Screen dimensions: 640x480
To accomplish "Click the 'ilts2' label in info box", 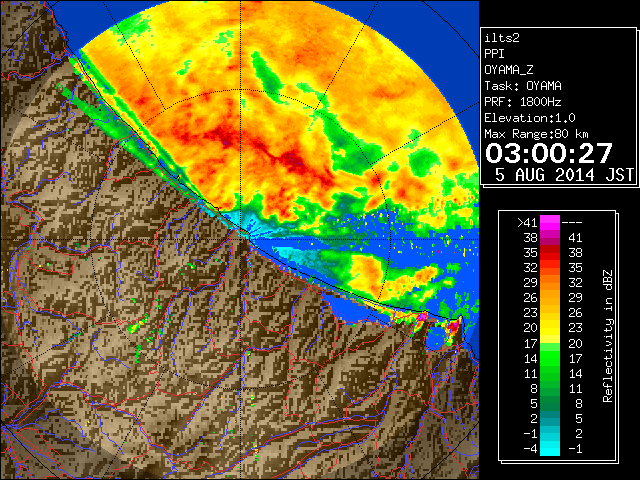I will [x=502, y=38].
